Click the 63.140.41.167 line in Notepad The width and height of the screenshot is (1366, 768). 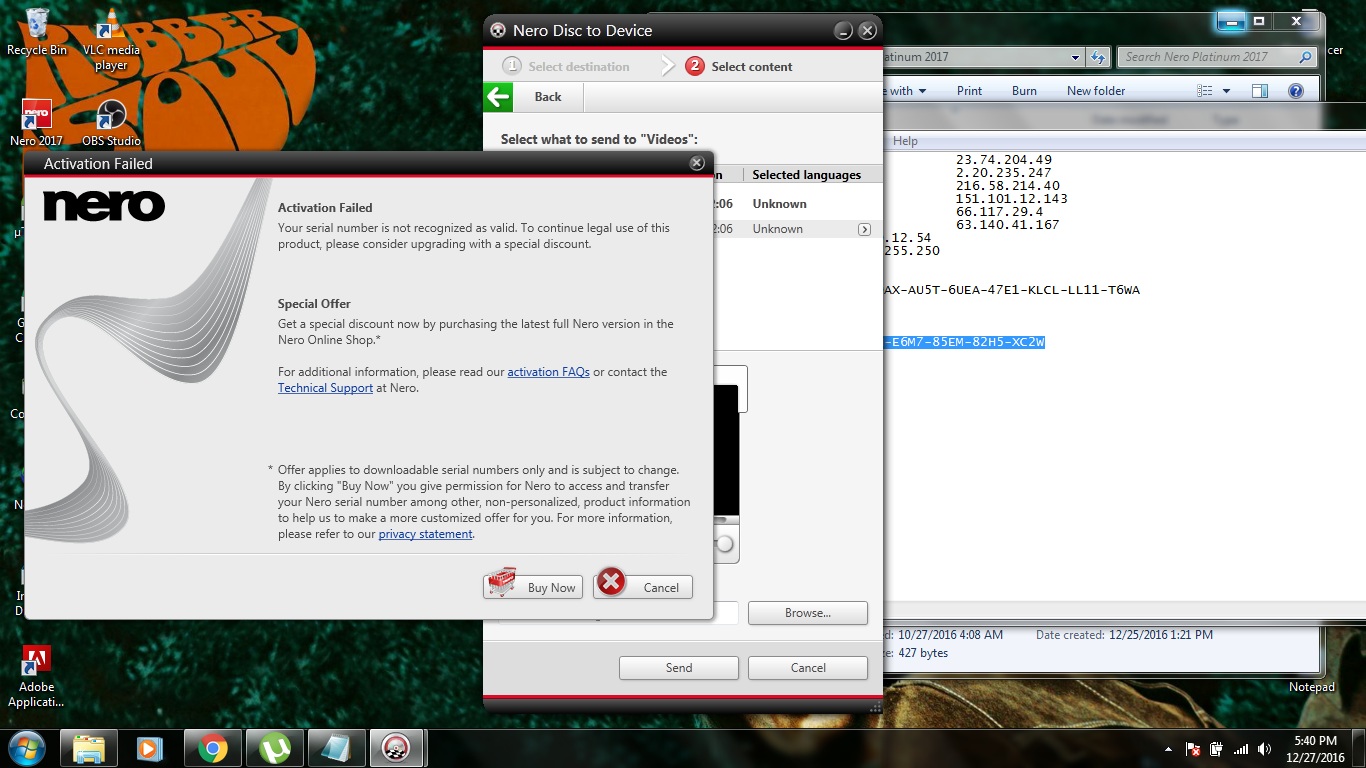click(x=1007, y=225)
